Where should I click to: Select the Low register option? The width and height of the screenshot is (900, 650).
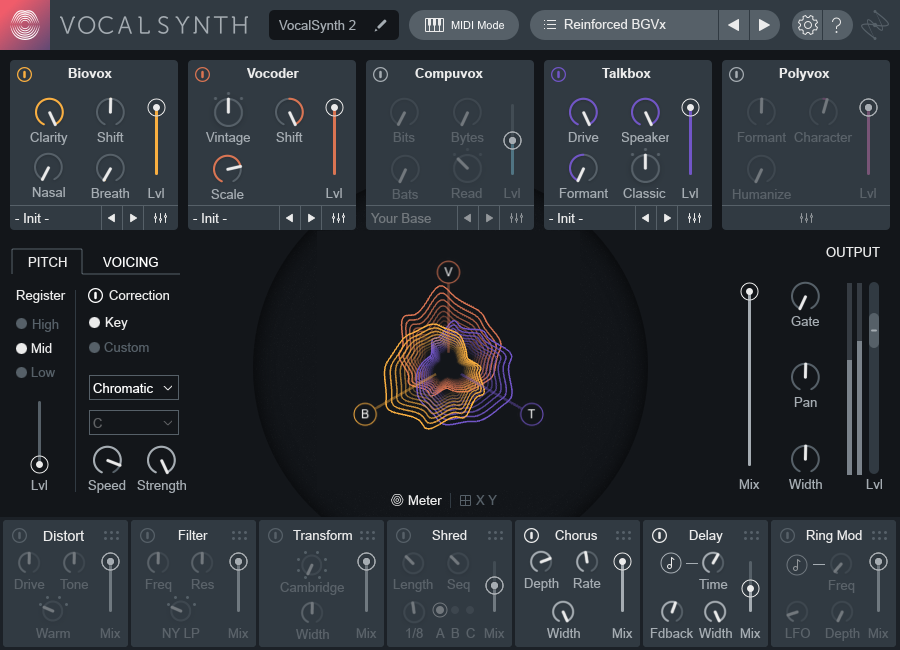[x=36, y=373]
